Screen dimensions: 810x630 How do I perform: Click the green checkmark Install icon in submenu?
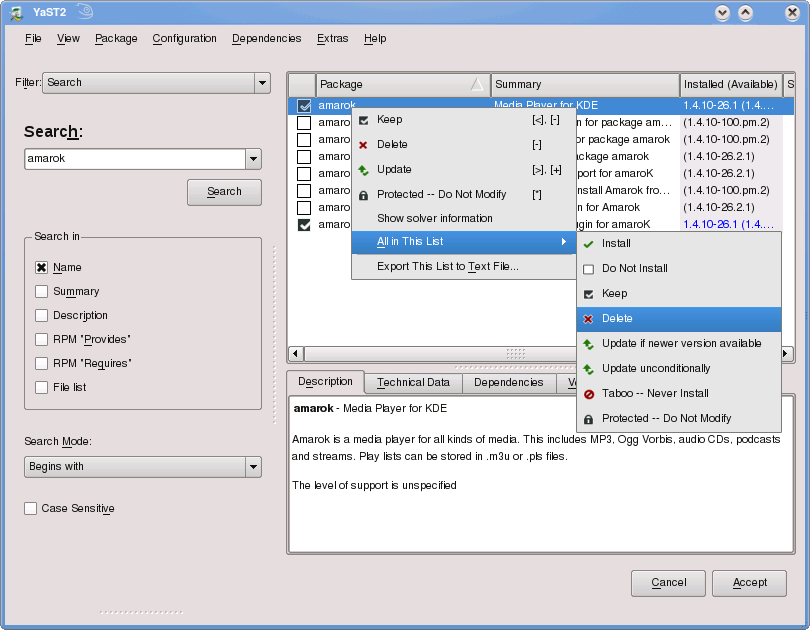pos(588,244)
